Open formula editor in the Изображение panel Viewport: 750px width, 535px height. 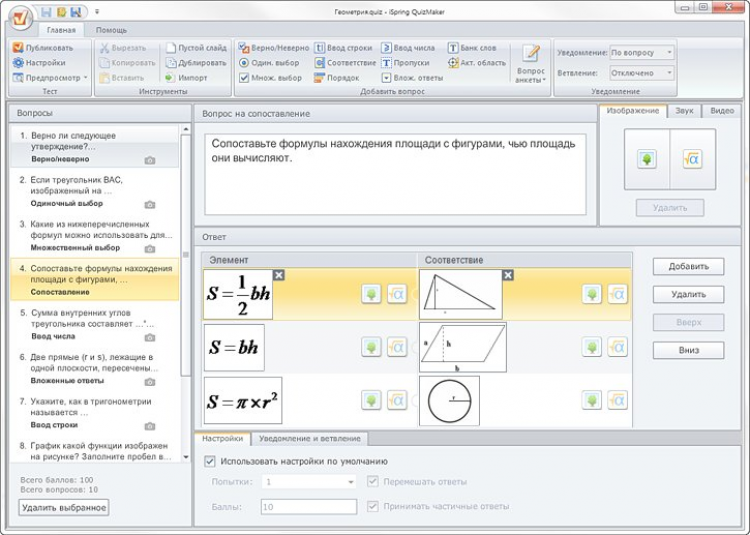click(x=692, y=159)
